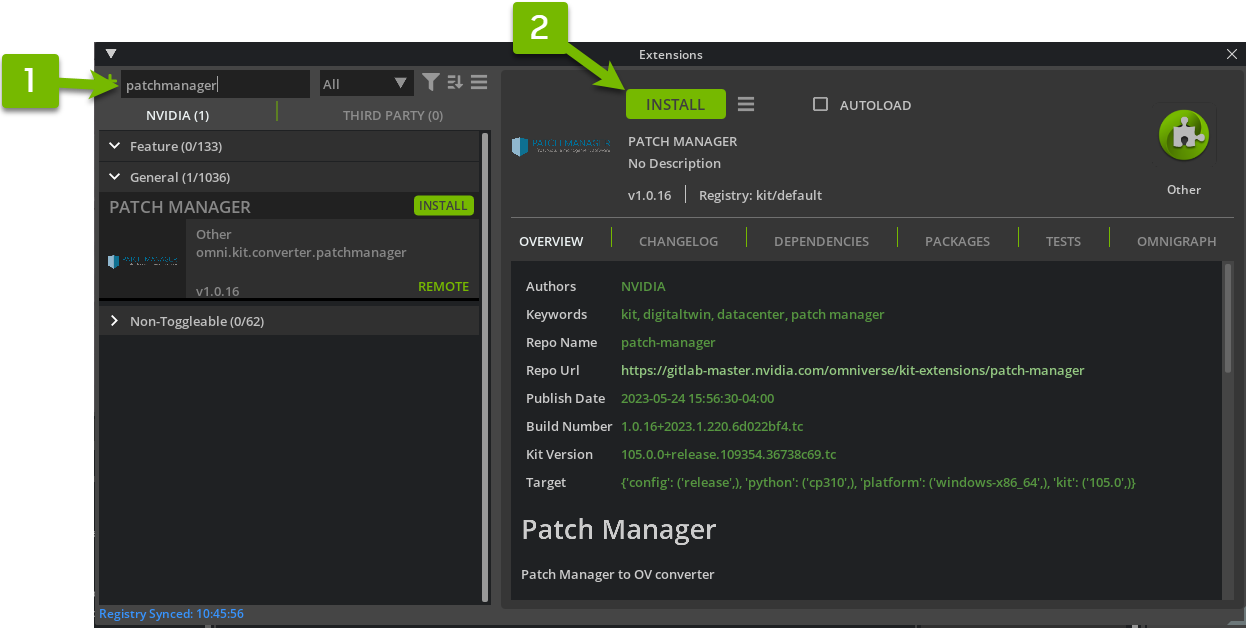This screenshot has width=1246, height=628.
Task: Click the Repo Name value patch-manager
Action: pyautogui.click(x=668, y=342)
